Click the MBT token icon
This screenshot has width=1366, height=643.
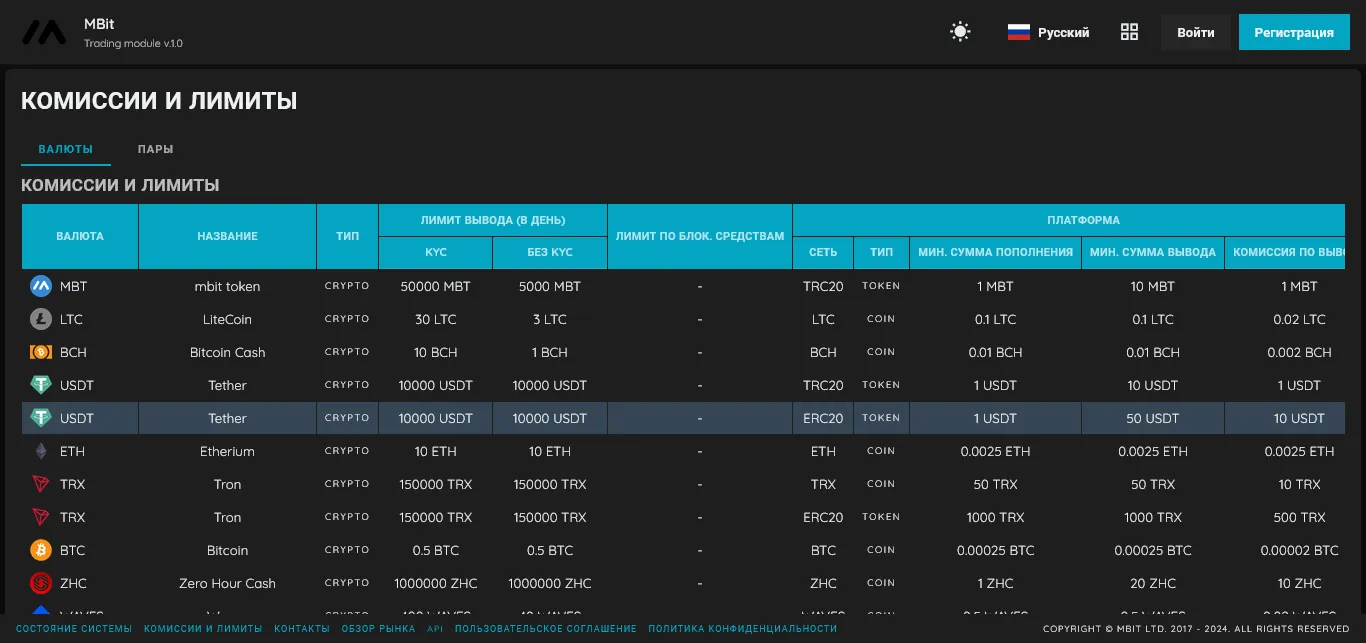41,286
